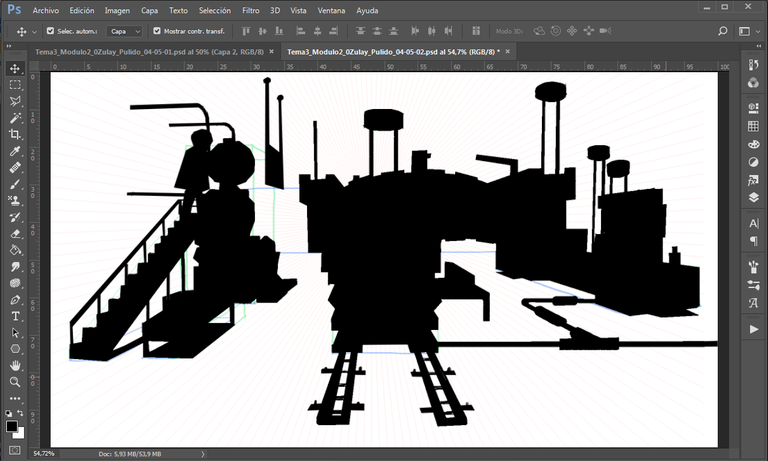Viewport: 768px width, 461px height.
Task: Open the Paragraph panel icon
Action: click(753, 241)
